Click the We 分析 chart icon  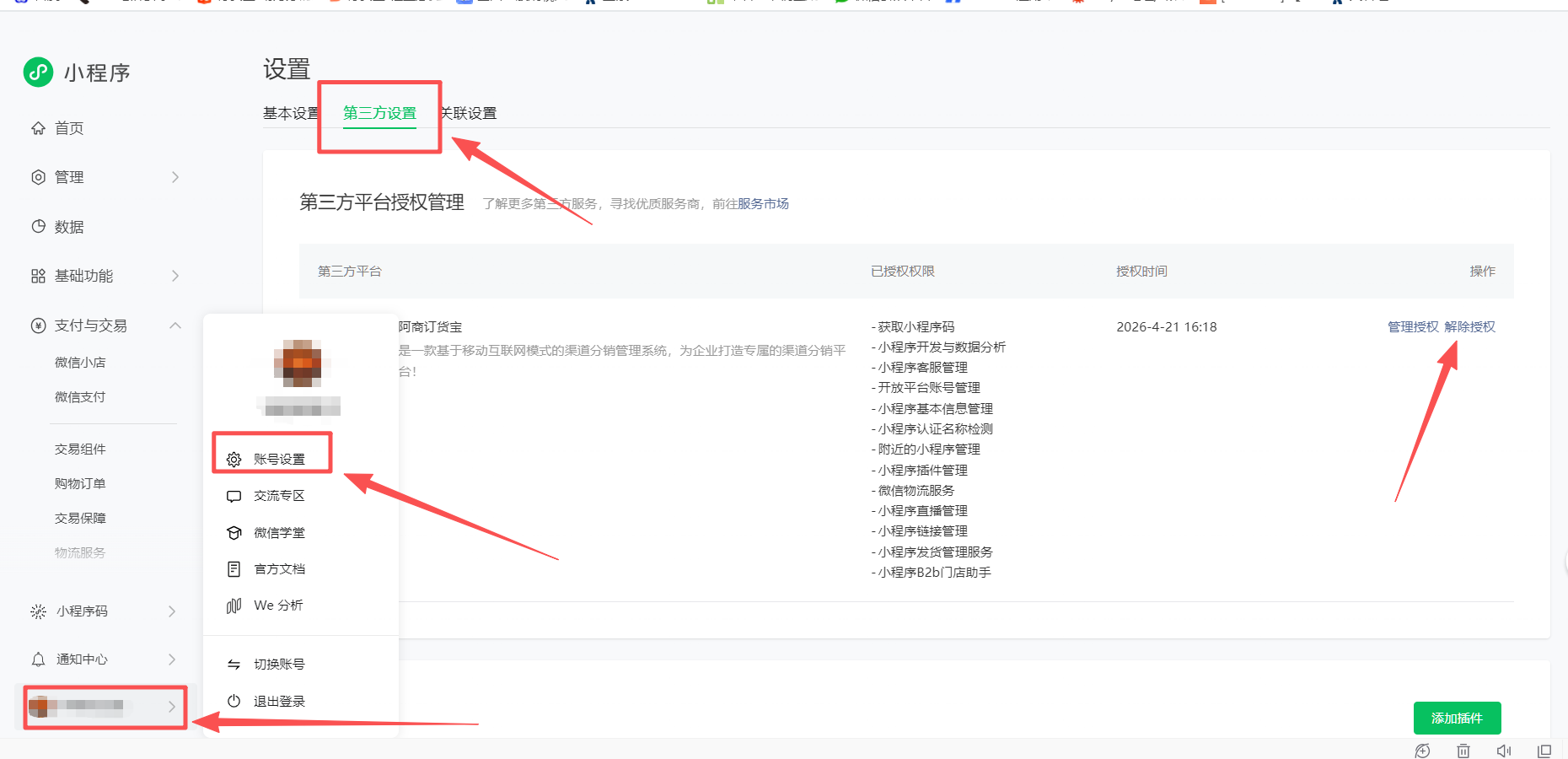point(234,606)
